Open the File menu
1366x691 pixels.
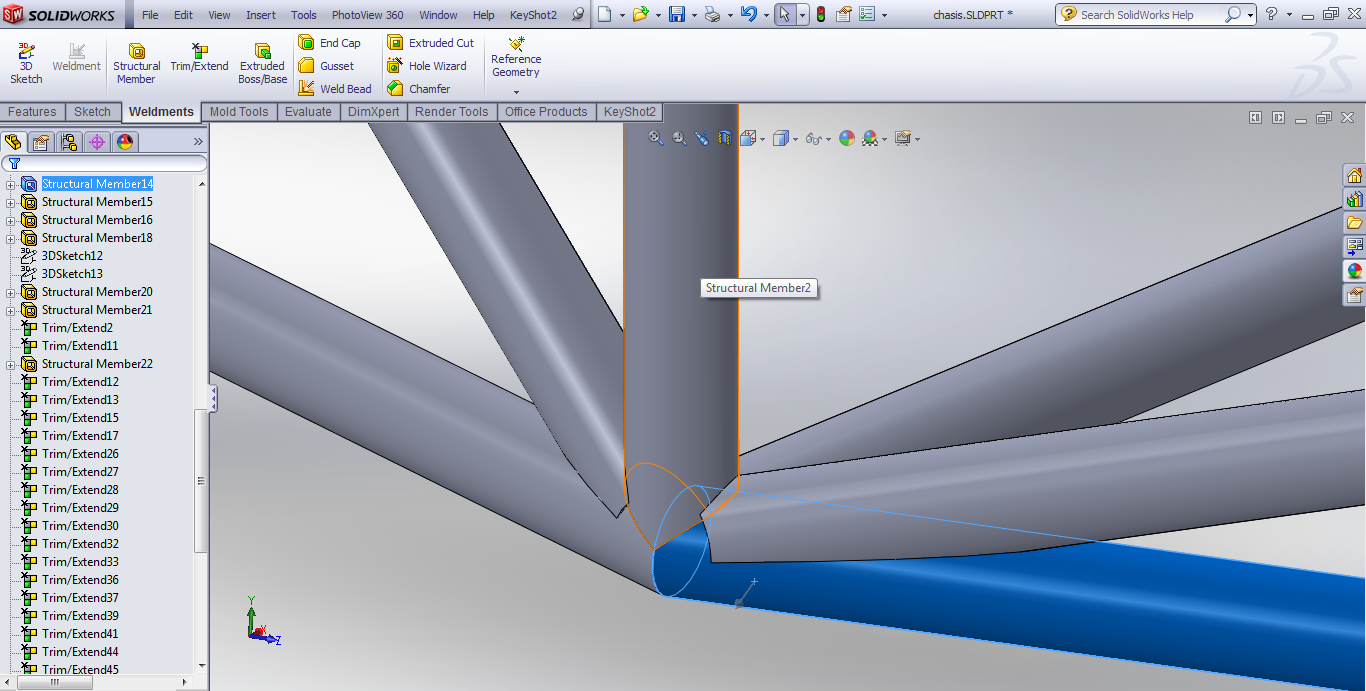click(x=150, y=15)
